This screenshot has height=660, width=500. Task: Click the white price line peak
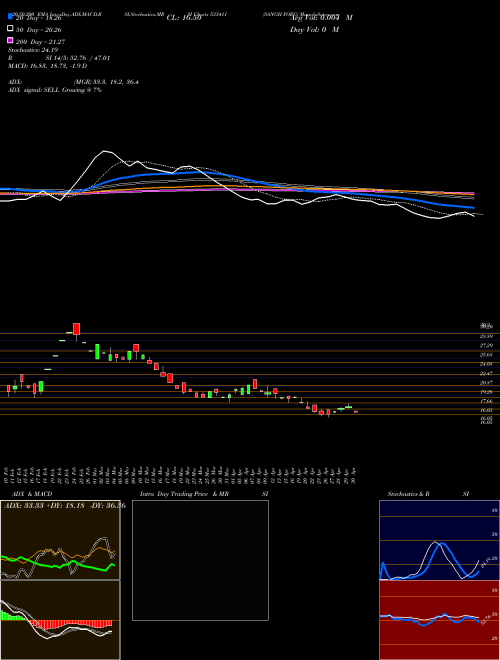[104, 151]
